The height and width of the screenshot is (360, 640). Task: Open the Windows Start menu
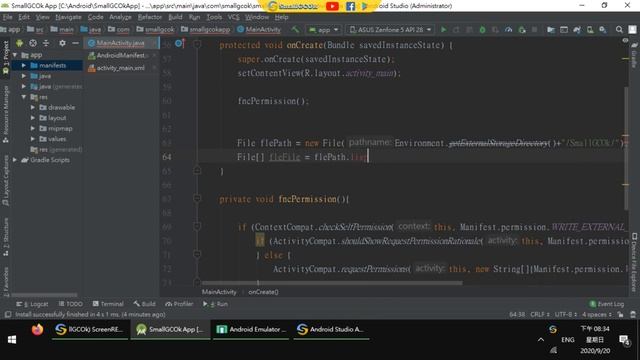pos(12,340)
